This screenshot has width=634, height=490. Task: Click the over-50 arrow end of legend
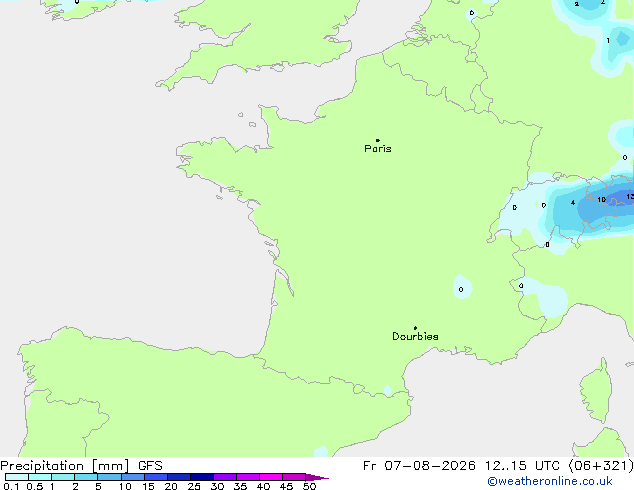click(317, 477)
